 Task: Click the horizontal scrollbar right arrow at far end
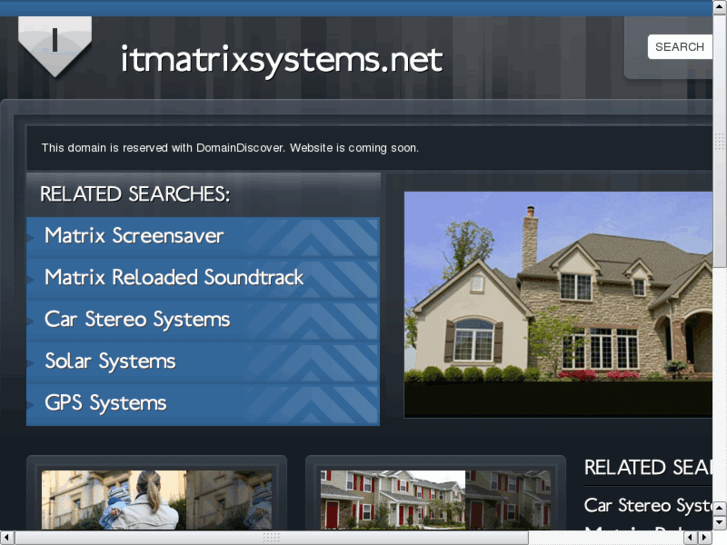click(x=705, y=537)
